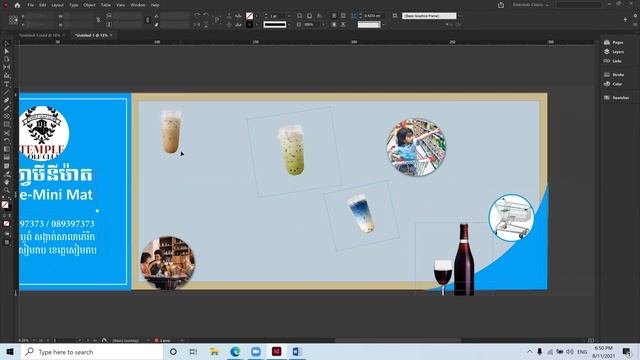The width and height of the screenshot is (640, 360).
Task: Open the Help menu
Action: (155, 5)
